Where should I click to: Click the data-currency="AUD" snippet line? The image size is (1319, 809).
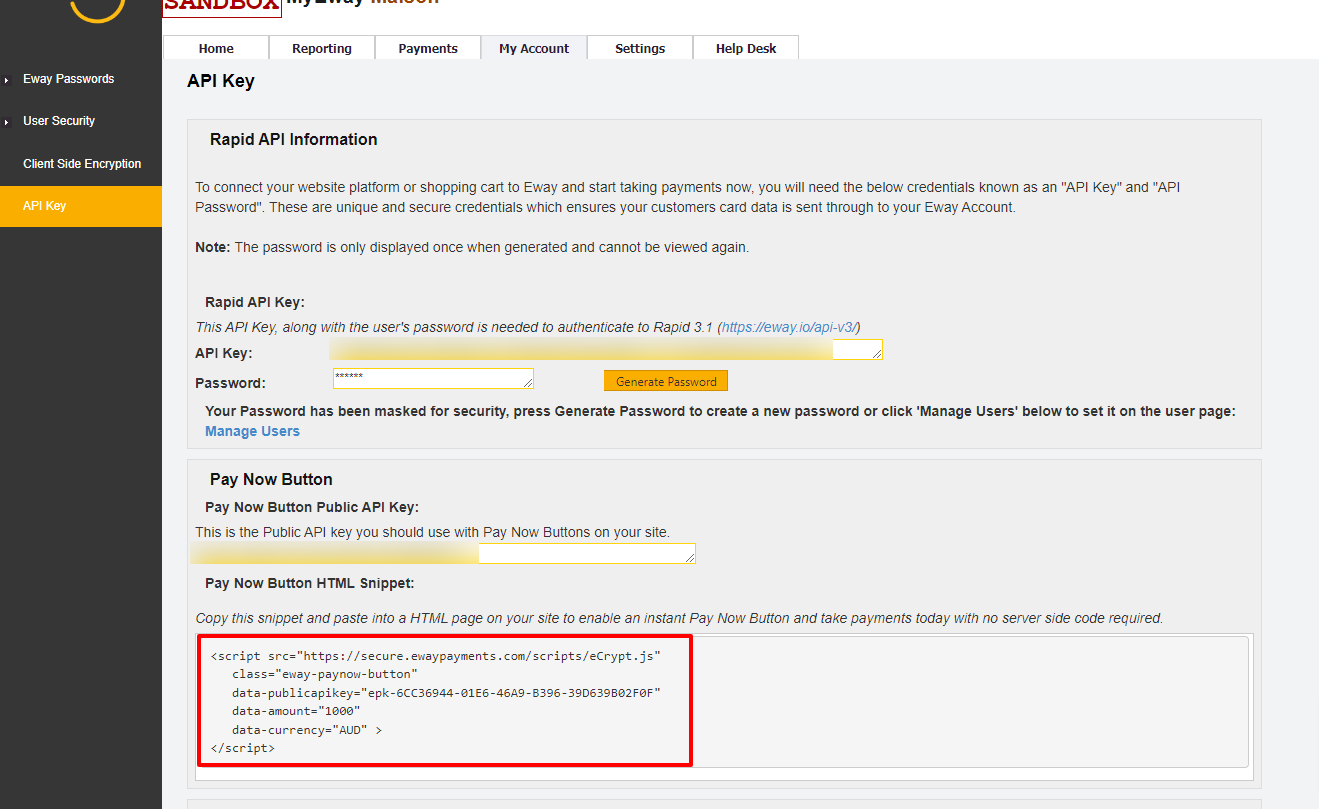(307, 730)
